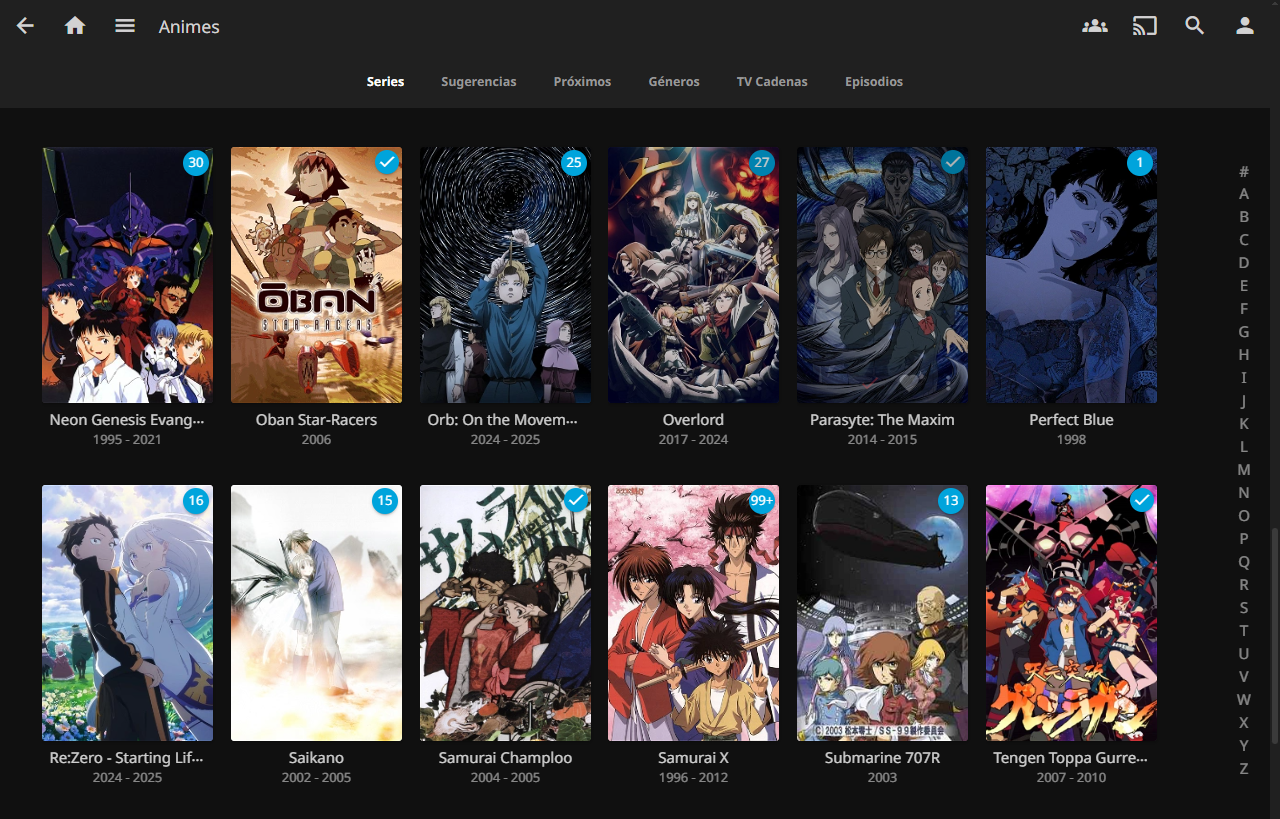This screenshot has height=819, width=1280.
Task: Open the Overlord poster
Action: pos(693,275)
